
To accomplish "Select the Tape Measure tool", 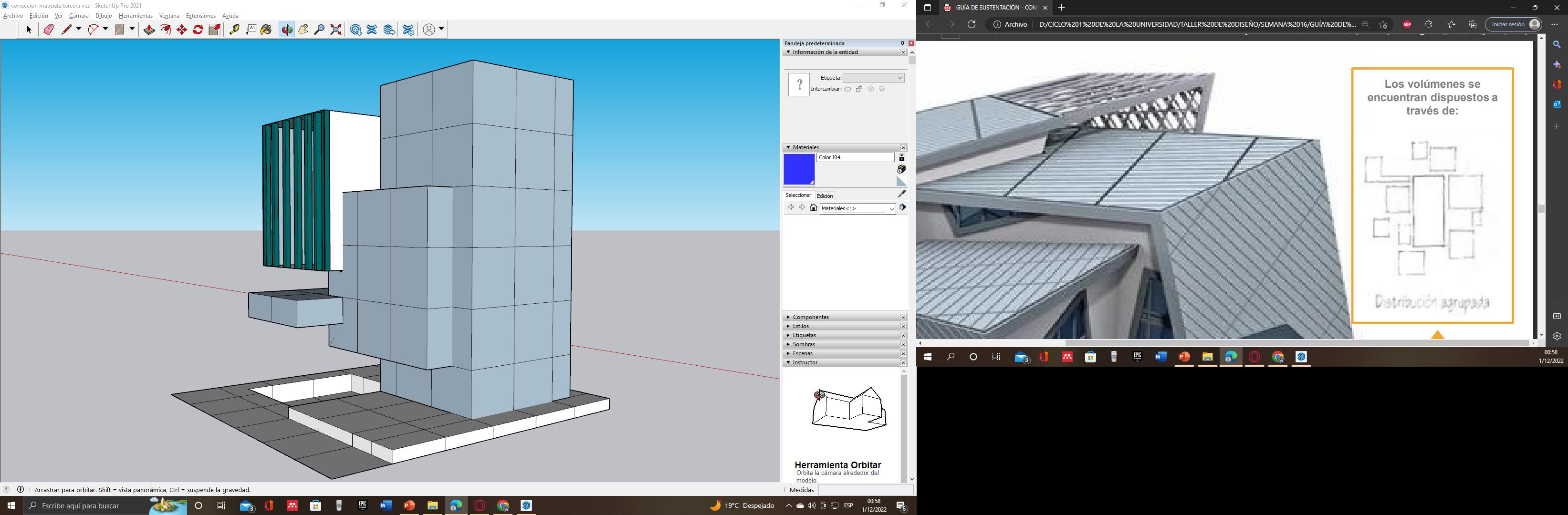I will pyautogui.click(x=234, y=30).
